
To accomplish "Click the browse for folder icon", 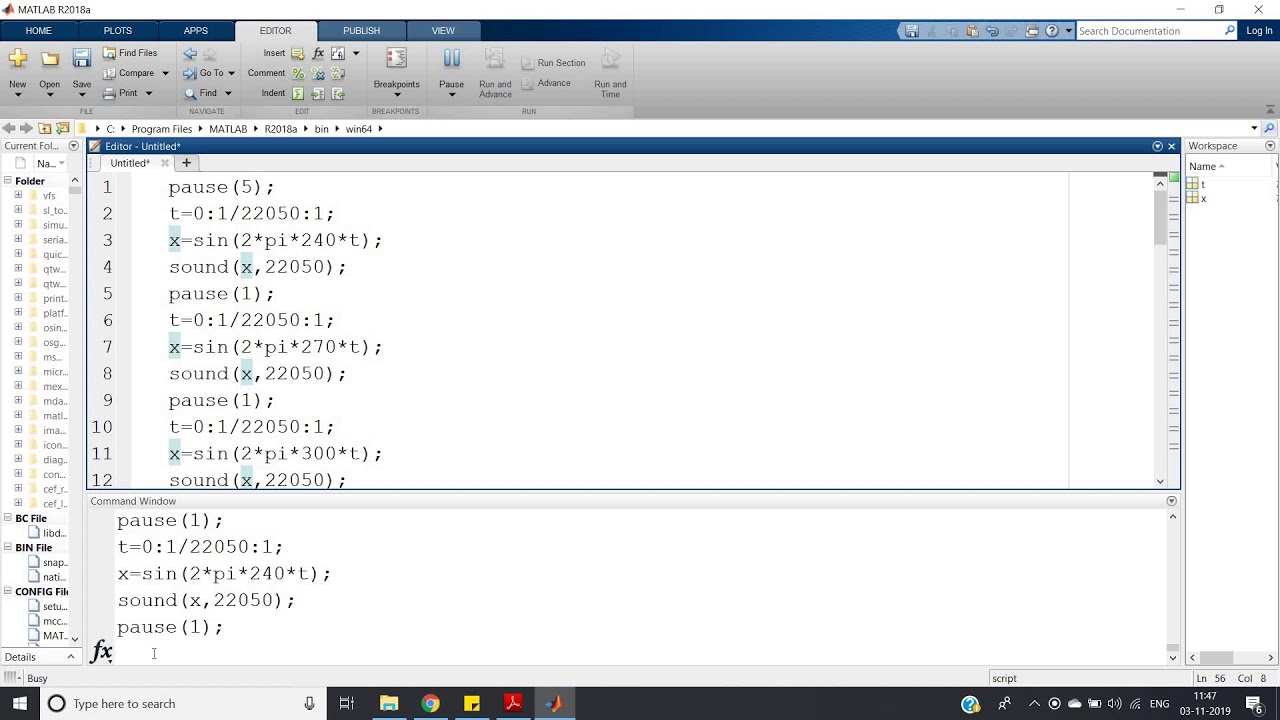I will (63, 129).
